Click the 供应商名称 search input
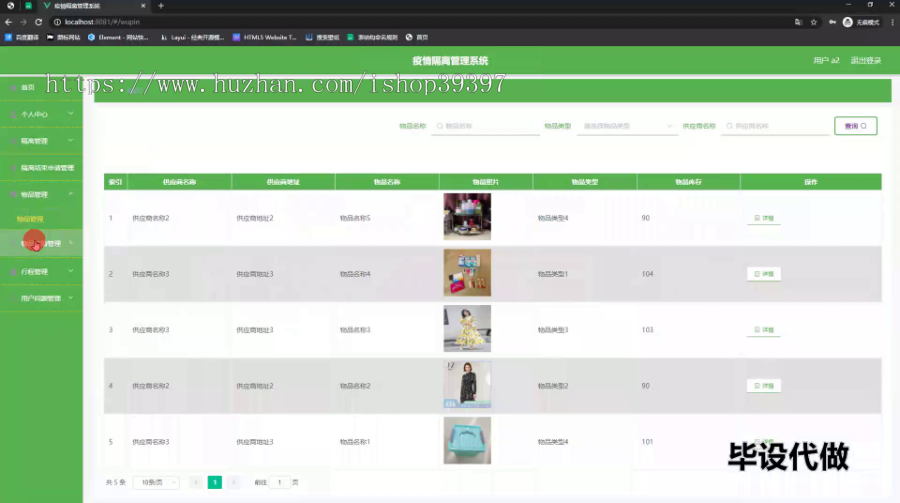 775,126
